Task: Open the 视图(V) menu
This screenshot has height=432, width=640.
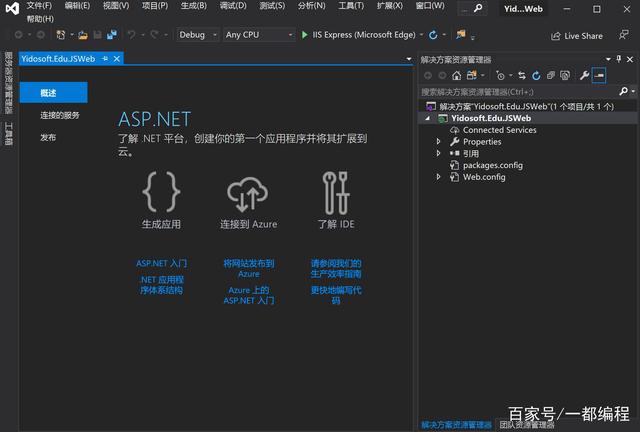Action: click(x=116, y=6)
